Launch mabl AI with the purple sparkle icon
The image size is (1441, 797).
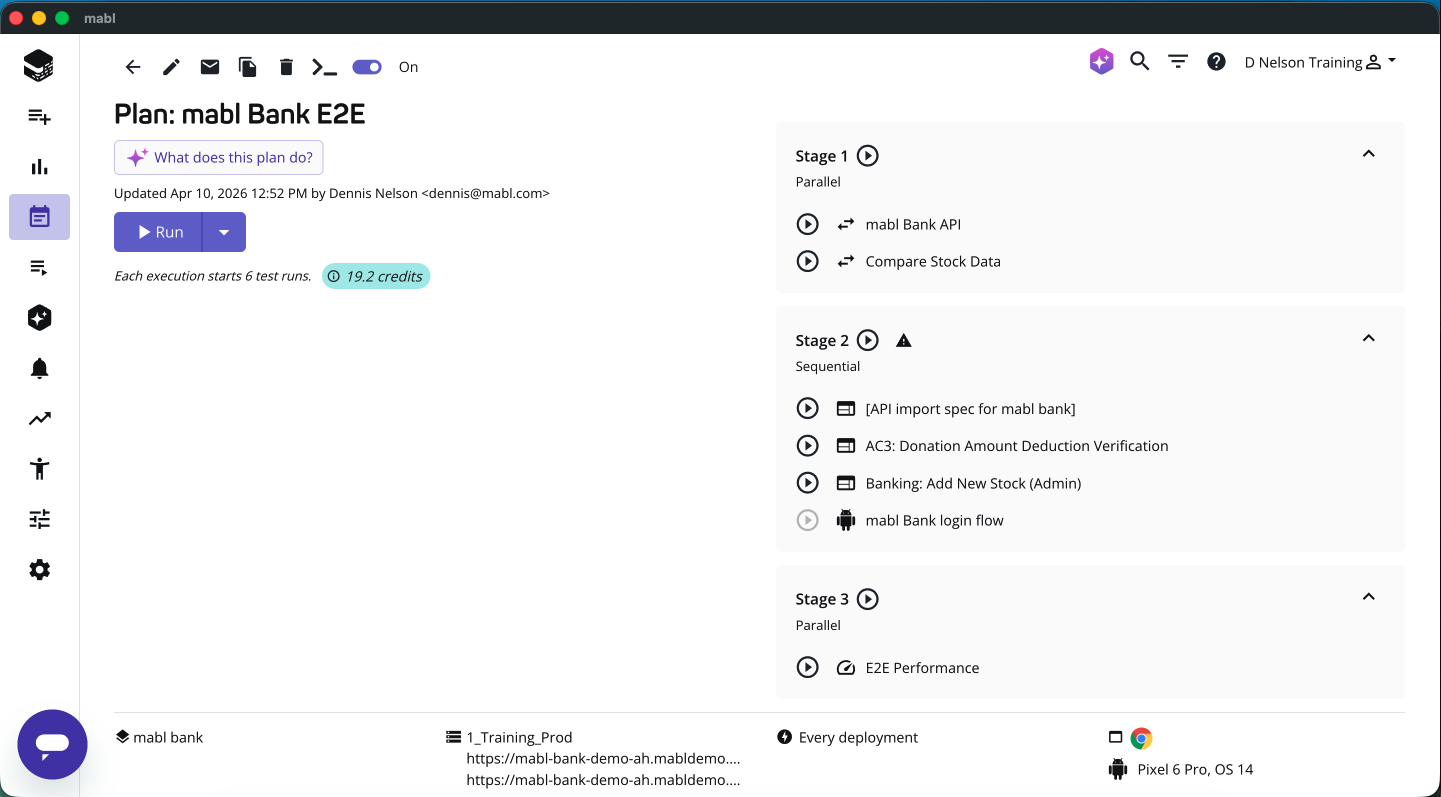click(x=1101, y=61)
